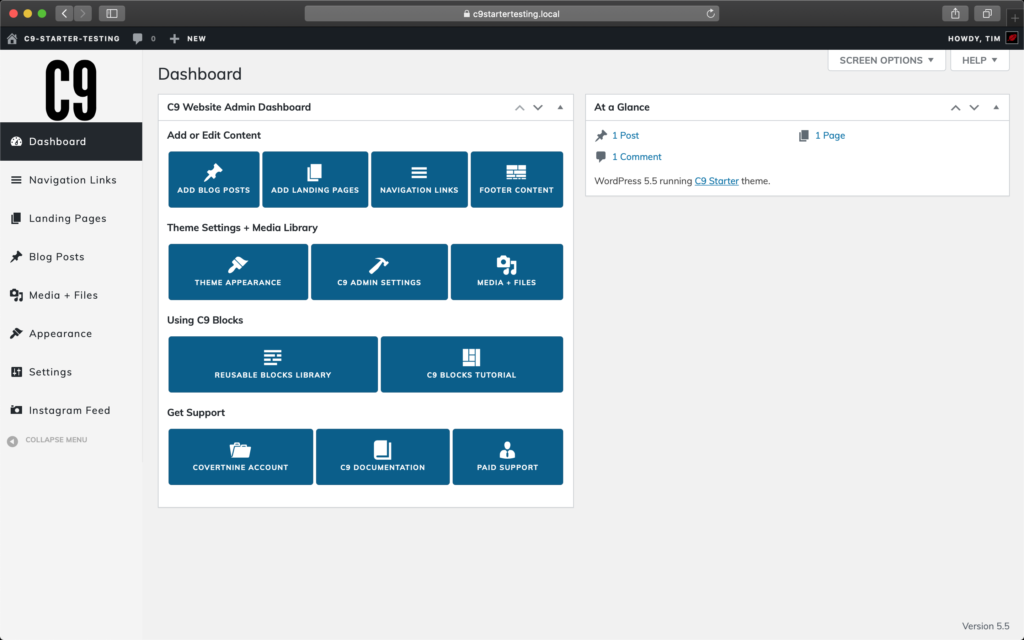Screen dimensions: 1024x640
Task: Open Navigation Links in the sidebar
Action: 71,180
